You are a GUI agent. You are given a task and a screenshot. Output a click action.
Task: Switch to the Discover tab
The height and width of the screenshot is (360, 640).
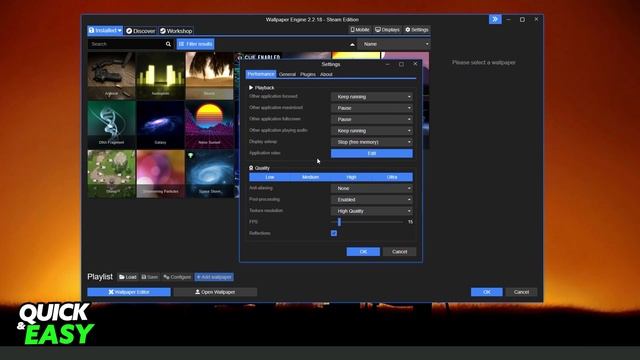(141, 31)
